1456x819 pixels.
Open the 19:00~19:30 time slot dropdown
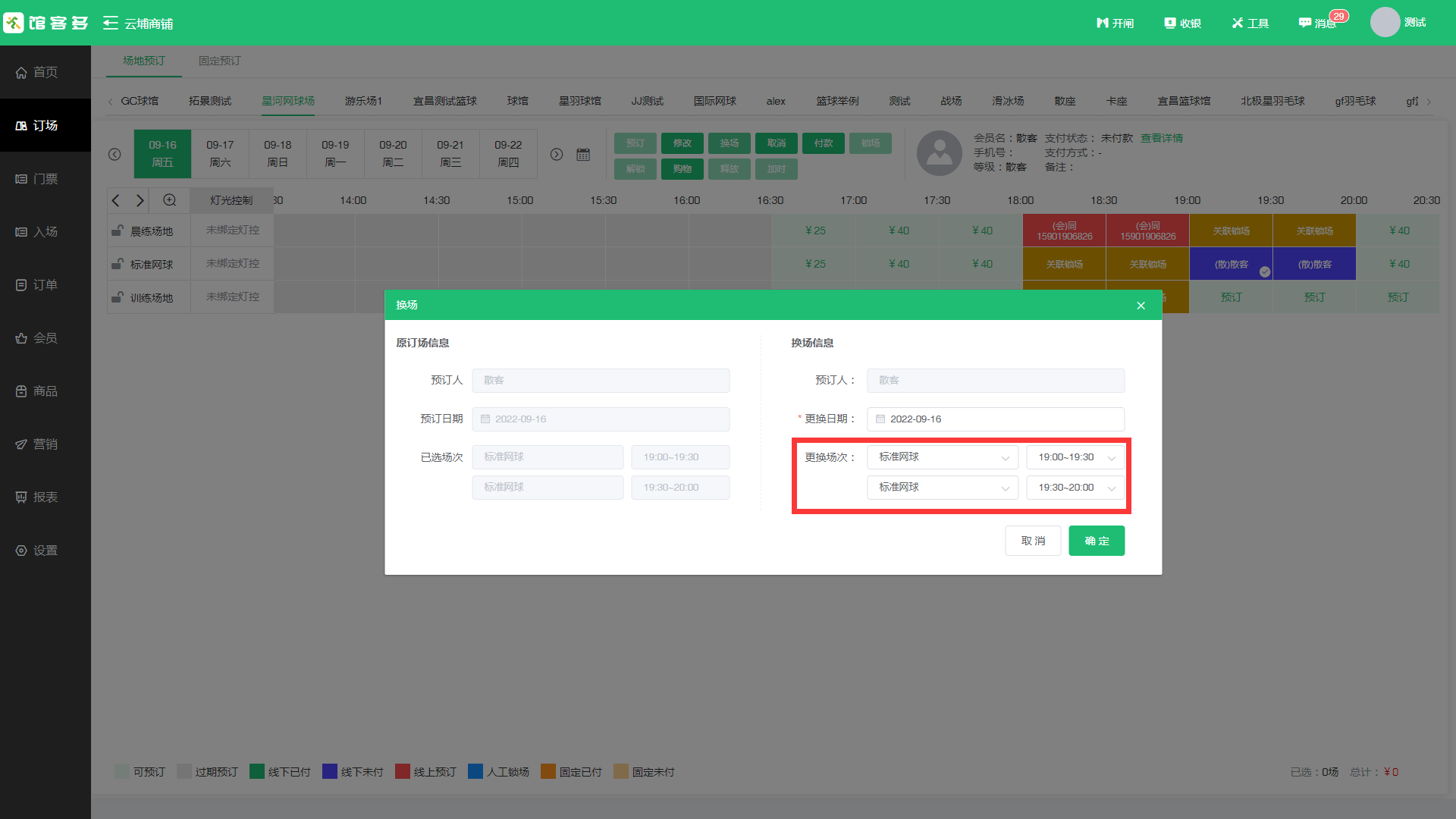pyautogui.click(x=1075, y=457)
